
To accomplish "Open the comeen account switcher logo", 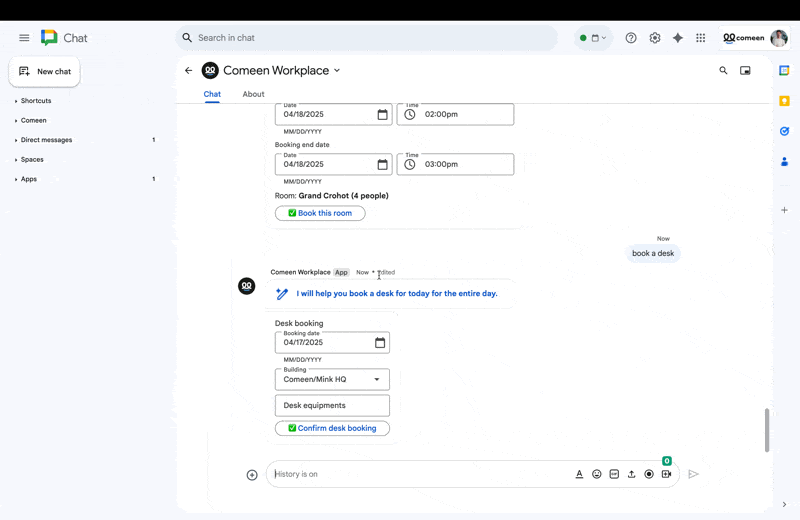I will 743,38.
